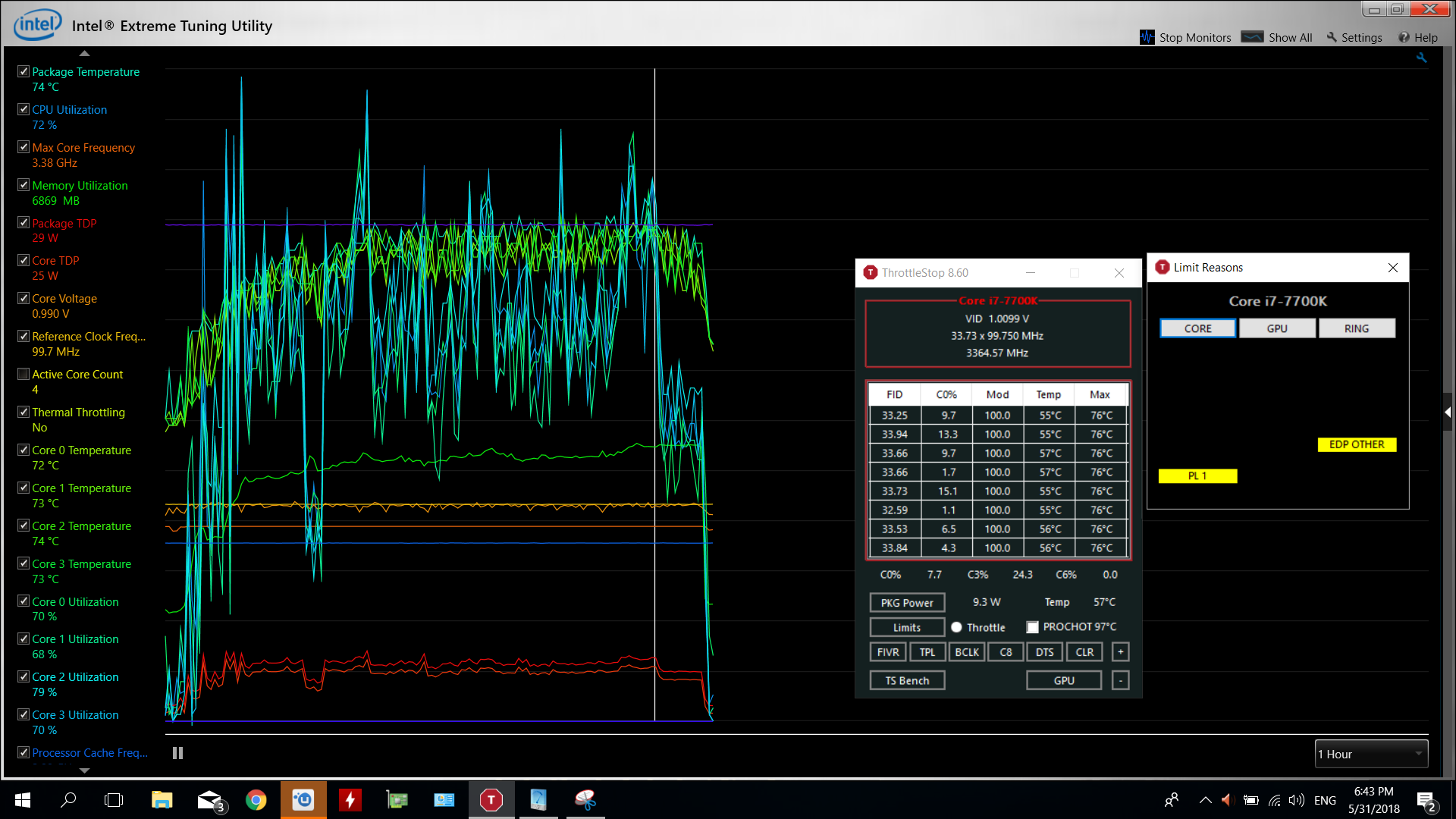The height and width of the screenshot is (819, 1456).
Task: Click the PKG Power button
Action: pos(907,603)
